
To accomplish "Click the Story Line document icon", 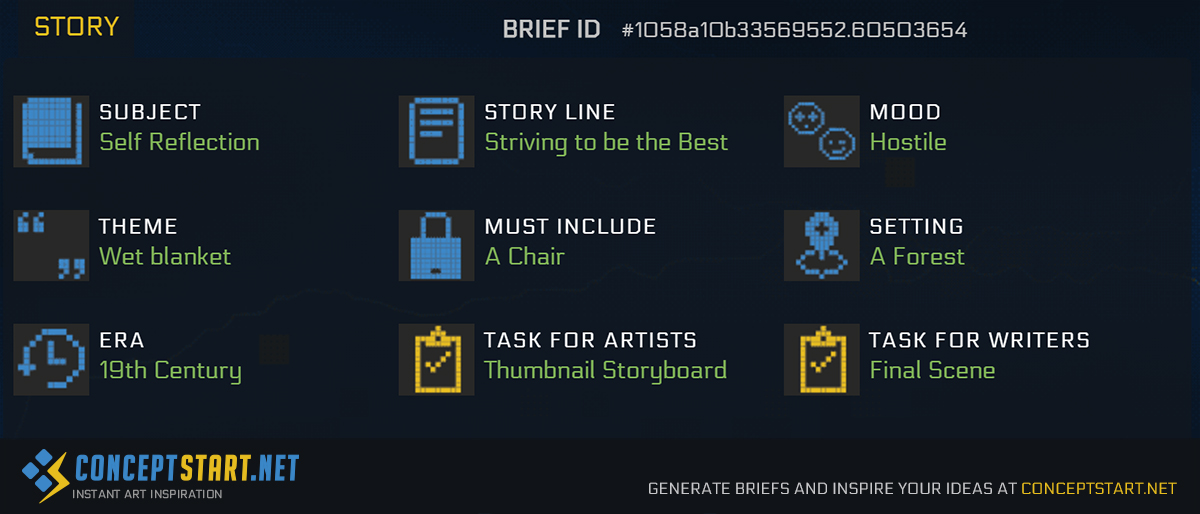I will click(436, 131).
